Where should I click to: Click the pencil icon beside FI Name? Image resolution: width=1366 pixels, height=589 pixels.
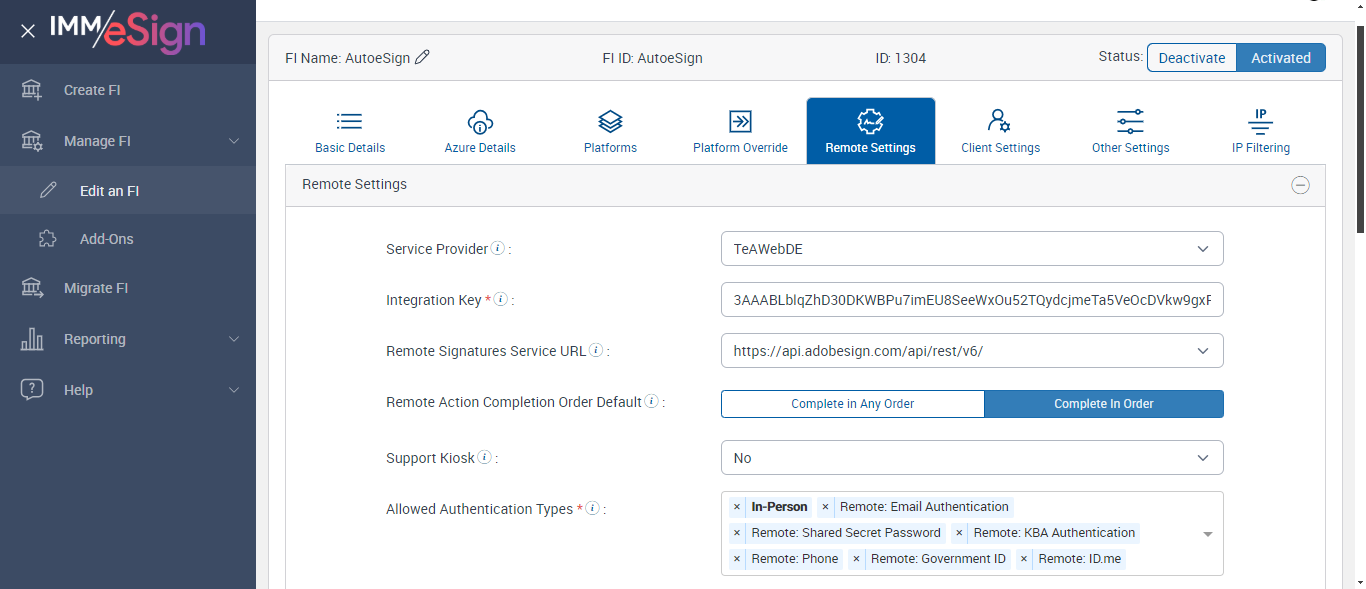tap(422, 58)
